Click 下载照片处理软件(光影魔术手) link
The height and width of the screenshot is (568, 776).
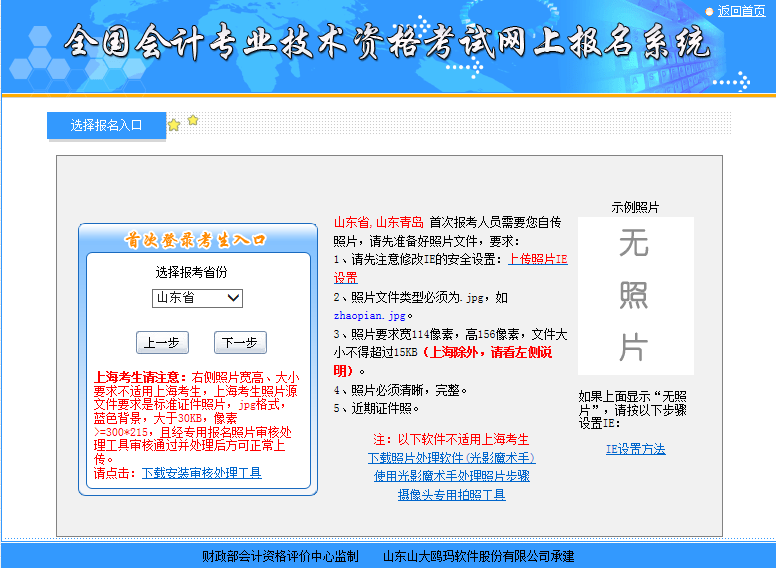(451, 458)
